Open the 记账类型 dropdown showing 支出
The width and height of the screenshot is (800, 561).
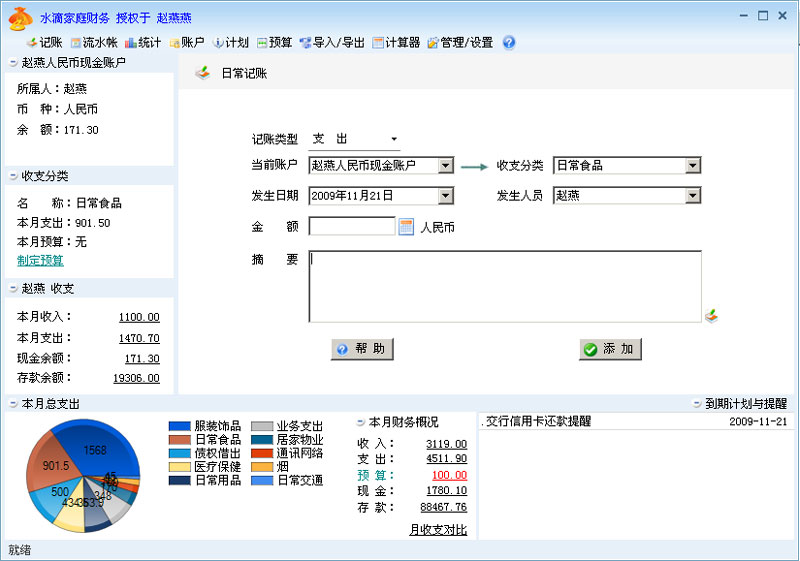tap(355, 139)
